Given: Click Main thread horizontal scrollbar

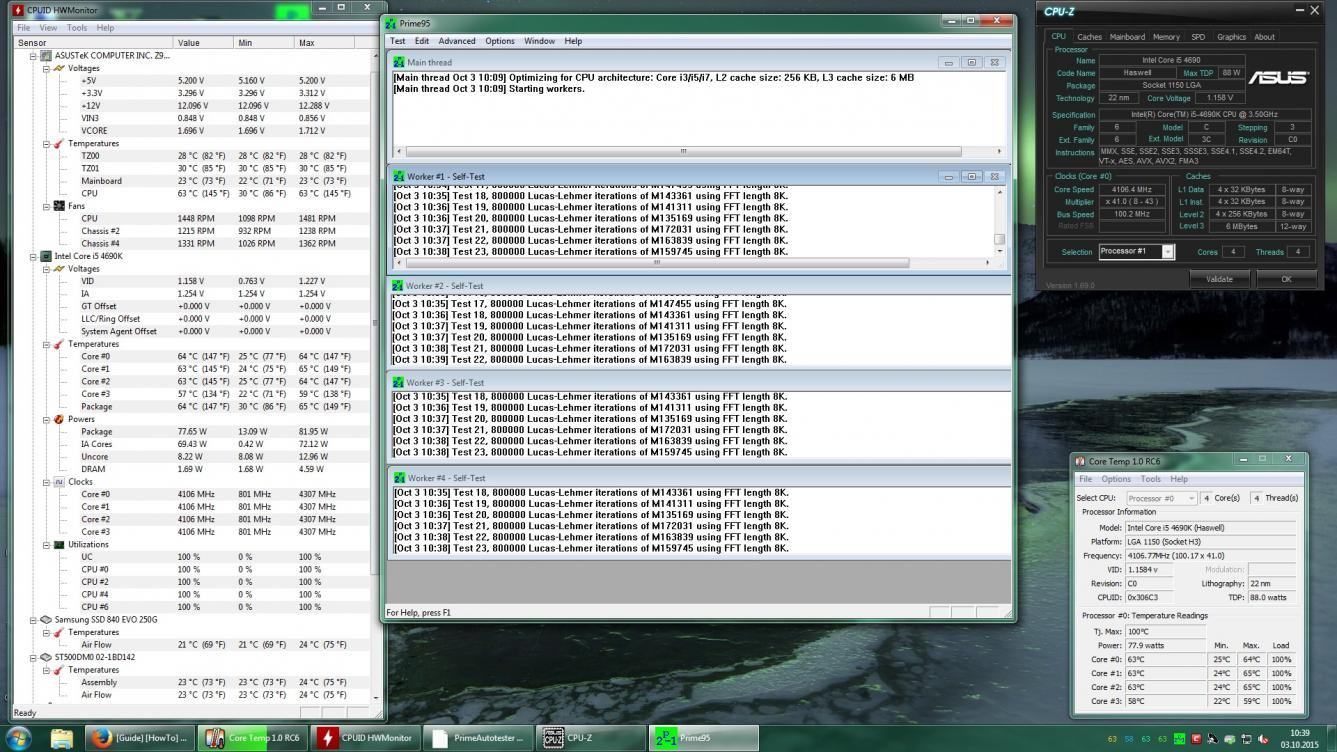Looking at the screenshot, I should [x=698, y=151].
